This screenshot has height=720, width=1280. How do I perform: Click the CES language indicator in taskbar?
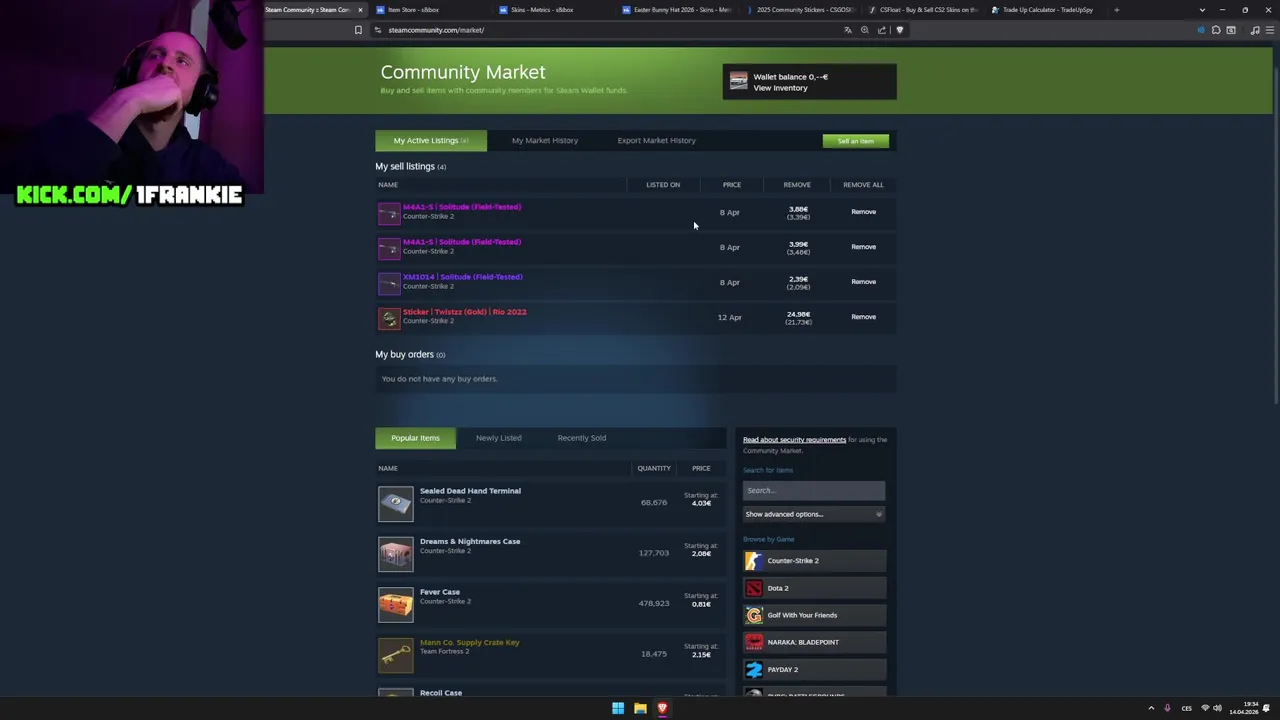pyautogui.click(x=1187, y=708)
